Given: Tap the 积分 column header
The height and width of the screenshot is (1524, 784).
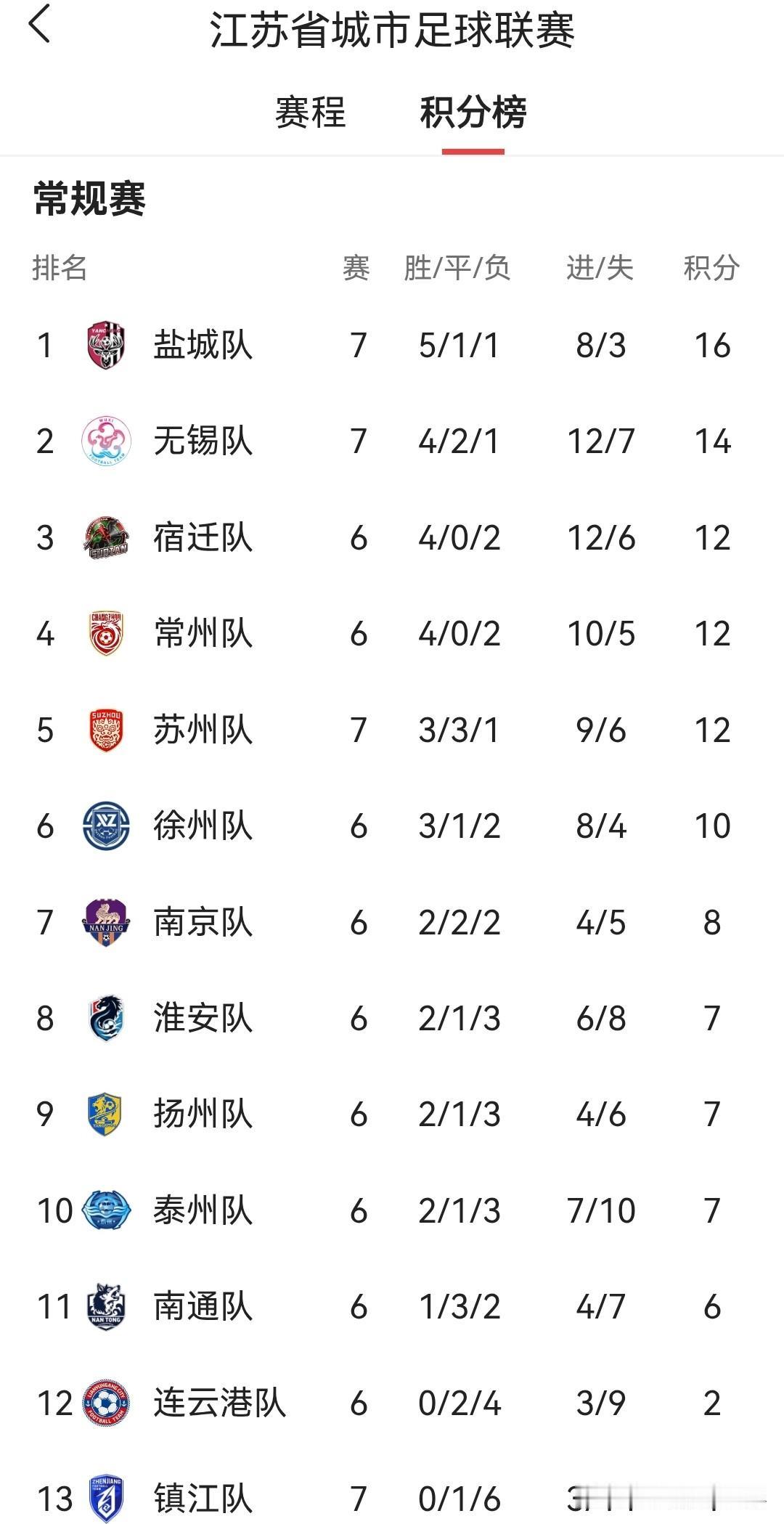Looking at the screenshot, I should (711, 268).
